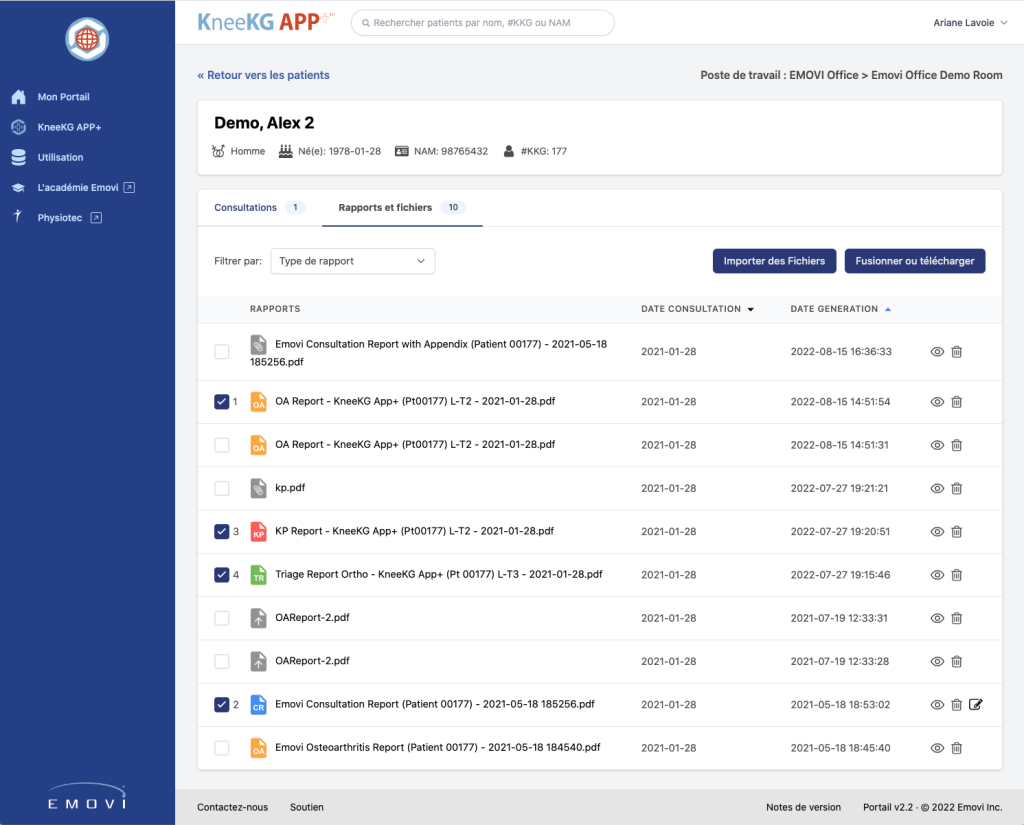
Task: Delete the Consultation Report with Appendix file
Action: point(957,351)
